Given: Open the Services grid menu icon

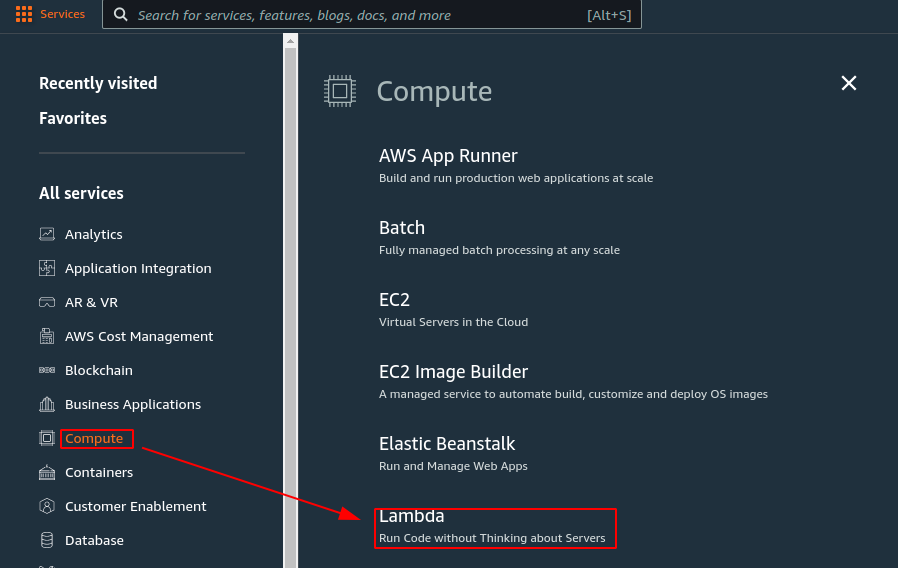Looking at the screenshot, I should point(24,14).
